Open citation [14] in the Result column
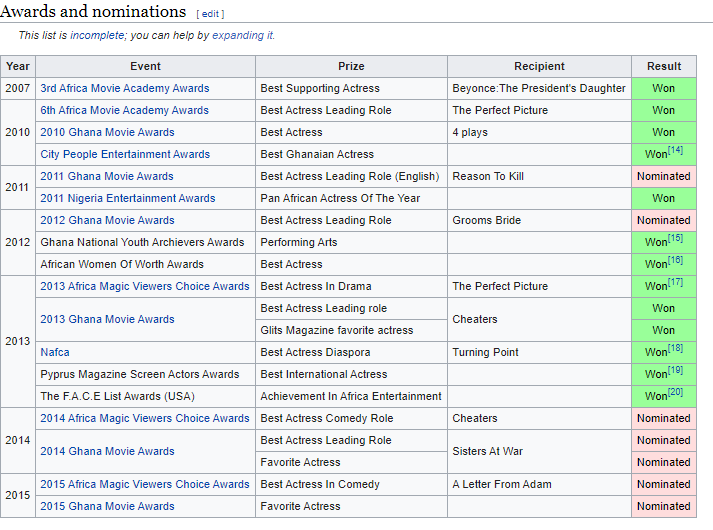 tap(675, 150)
